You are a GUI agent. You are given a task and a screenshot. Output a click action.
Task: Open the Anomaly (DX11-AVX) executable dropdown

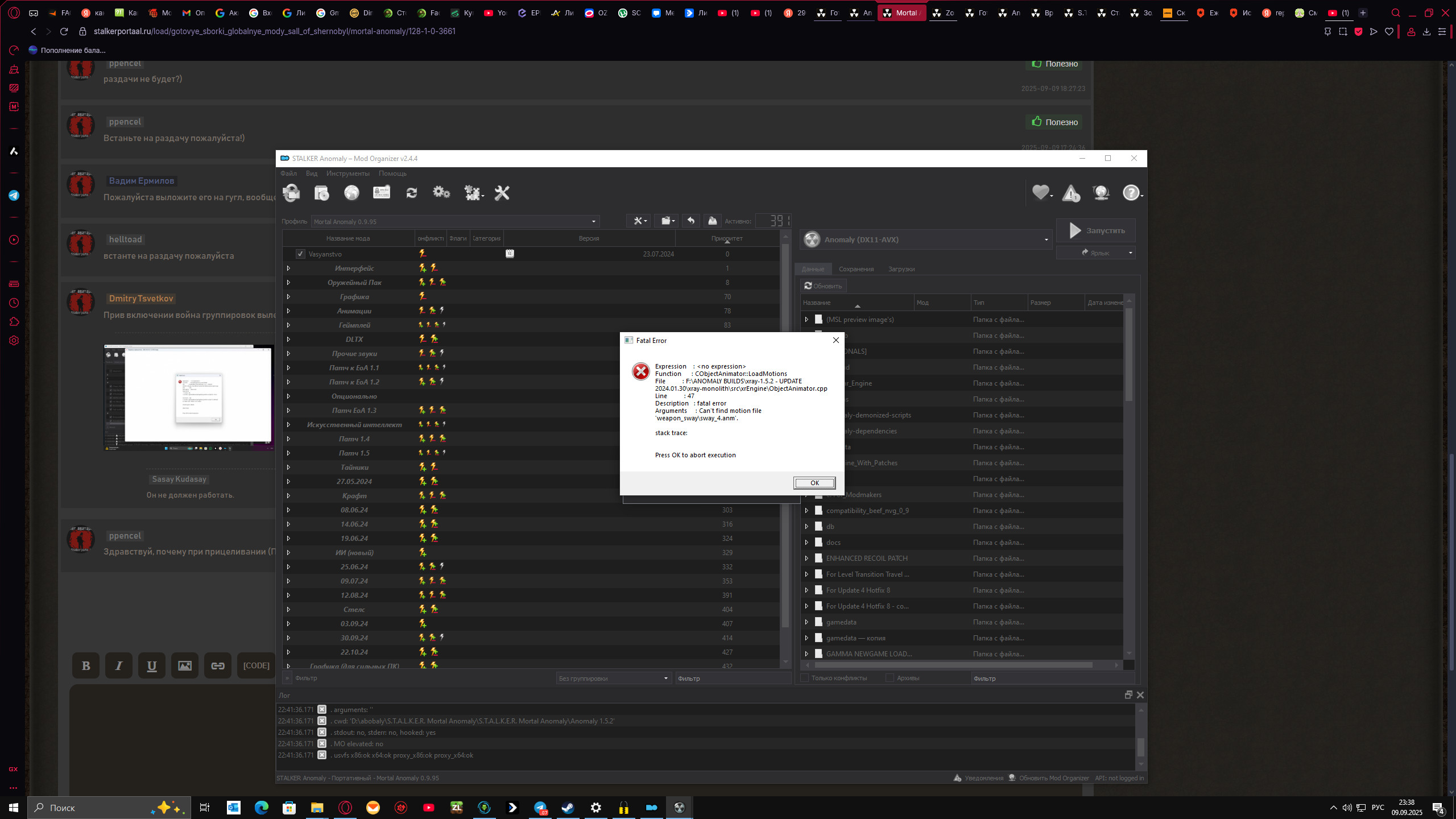tap(926, 239)
